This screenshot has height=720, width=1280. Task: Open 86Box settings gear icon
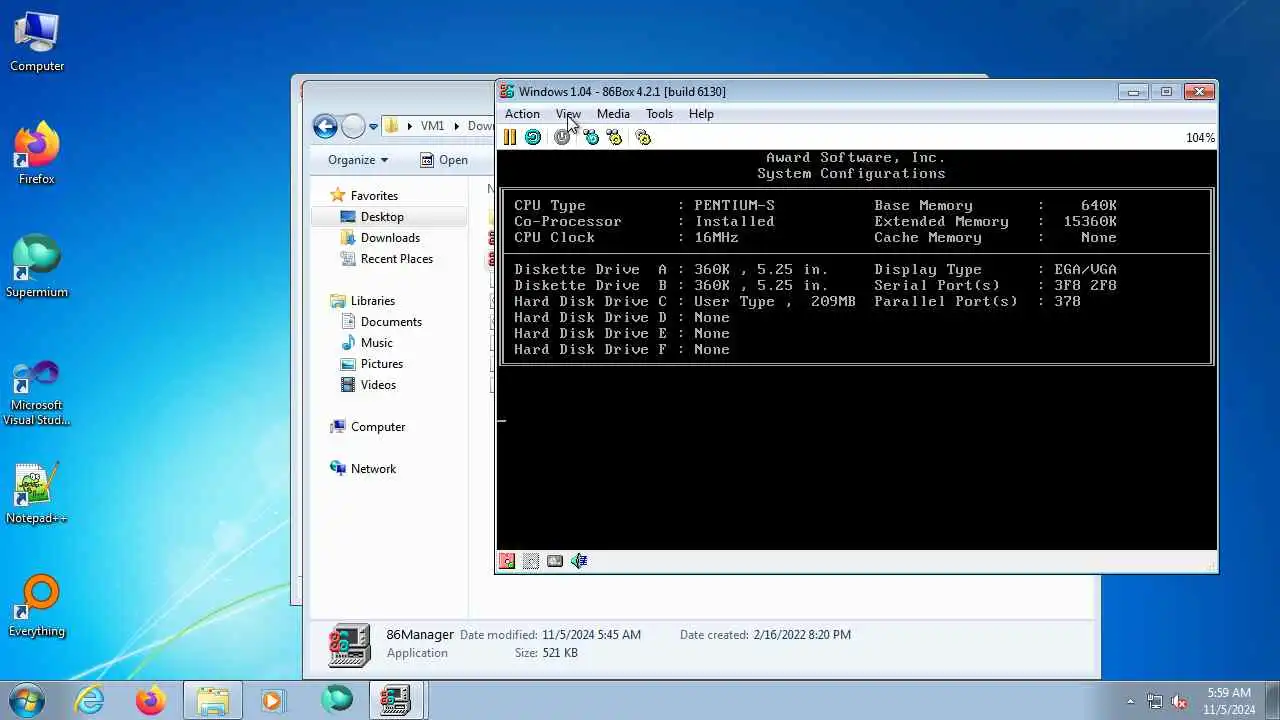(643, 137)
